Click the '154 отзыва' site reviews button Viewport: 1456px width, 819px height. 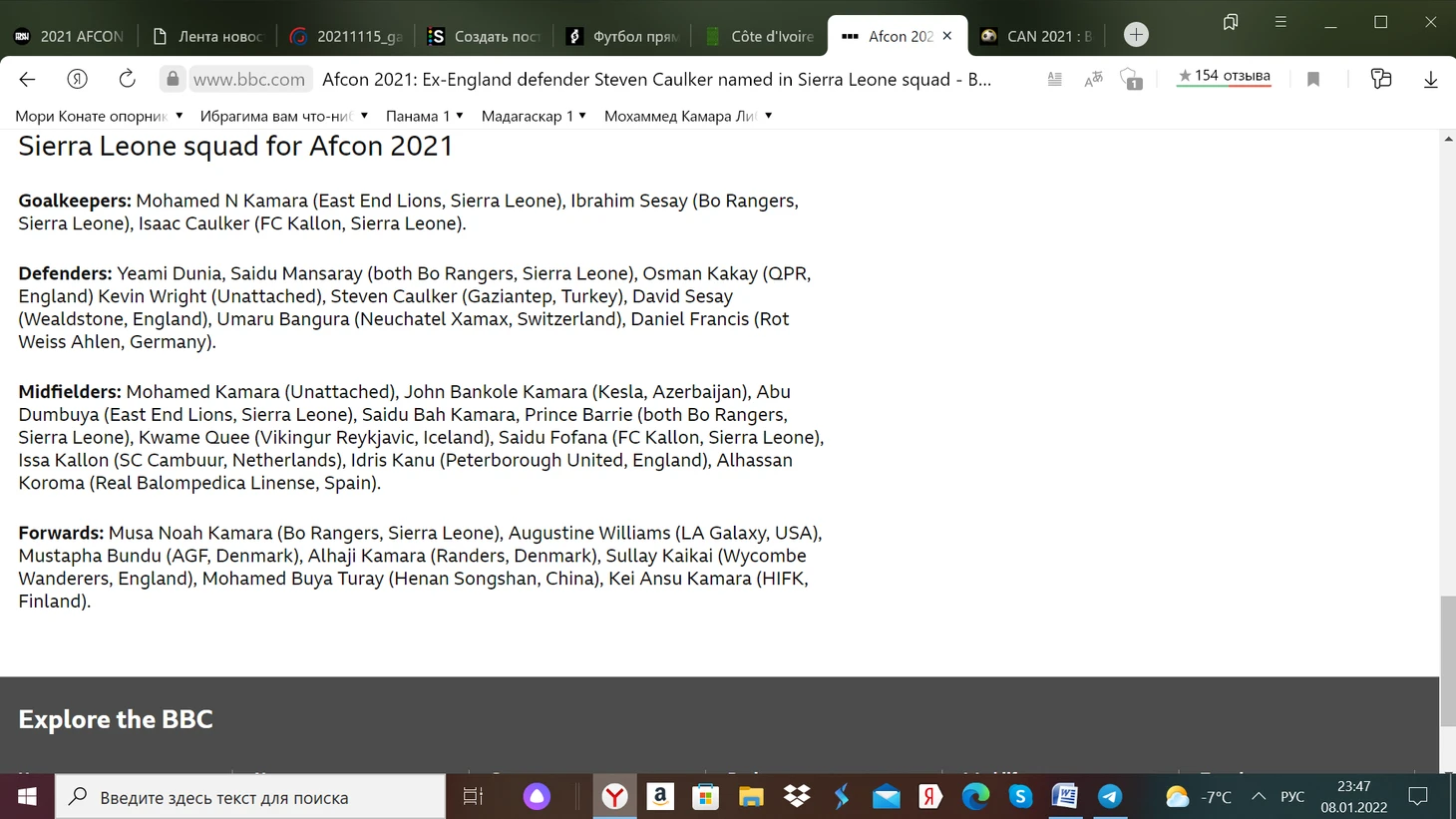coord(1224,77)
